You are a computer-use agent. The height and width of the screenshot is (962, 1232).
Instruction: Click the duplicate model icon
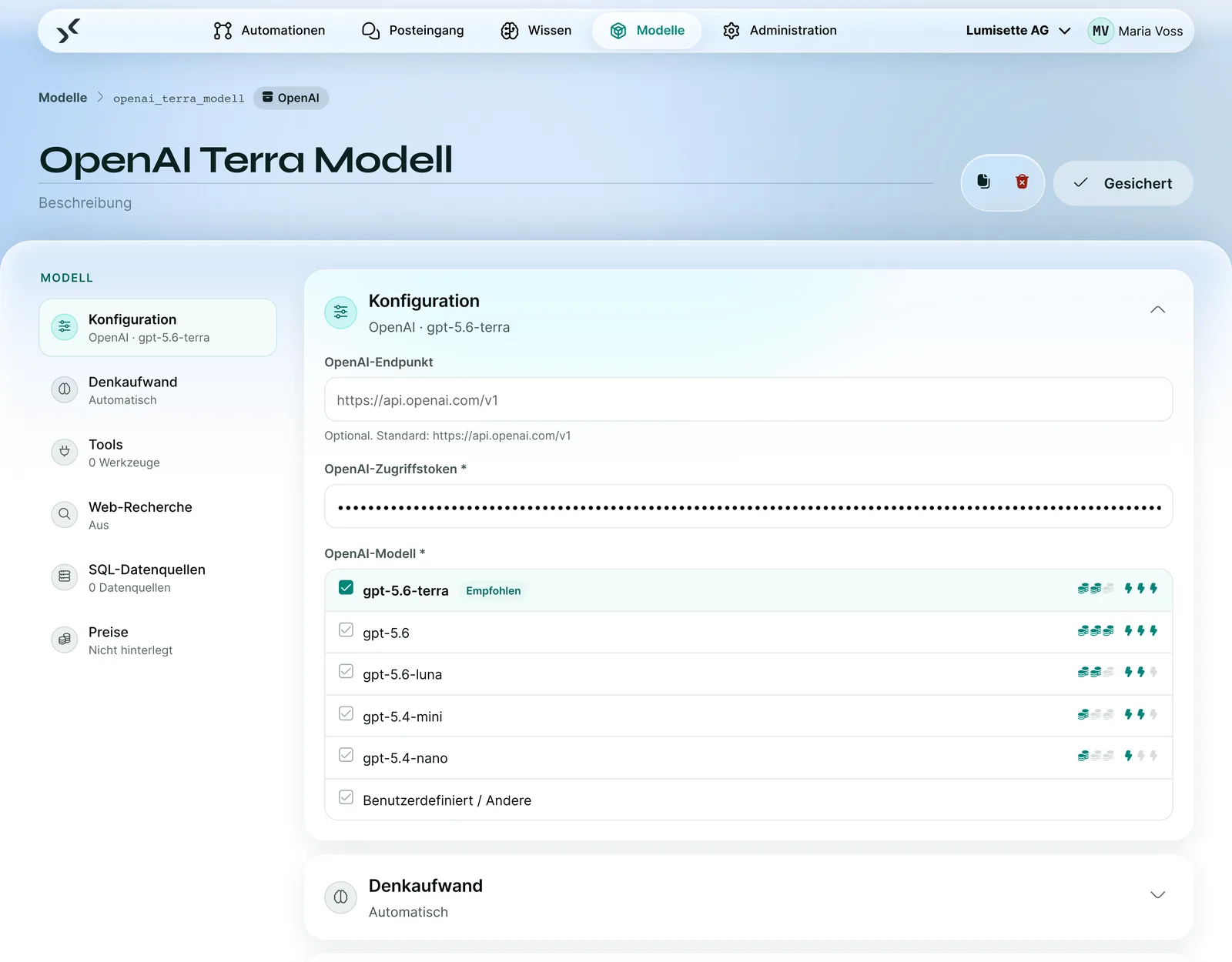point(983,182)
